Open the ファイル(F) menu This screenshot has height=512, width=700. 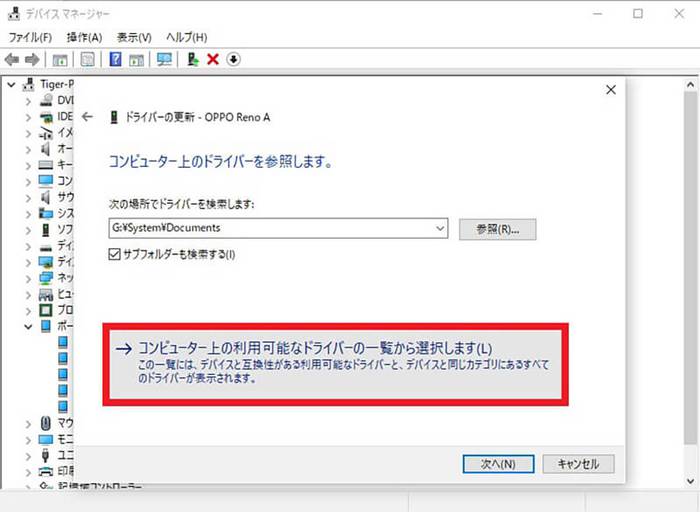(x=30, y=37)
